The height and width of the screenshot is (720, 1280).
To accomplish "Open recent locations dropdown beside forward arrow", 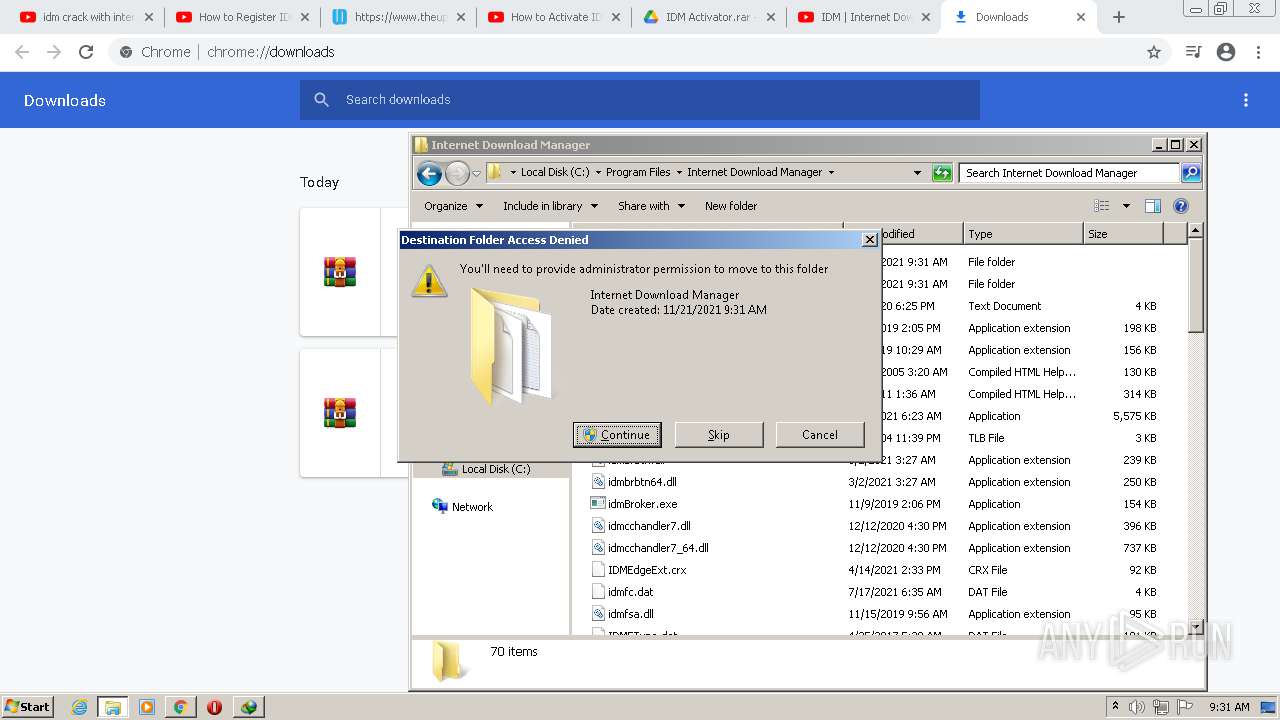I will pyautogui.click(x=476, y=173).
